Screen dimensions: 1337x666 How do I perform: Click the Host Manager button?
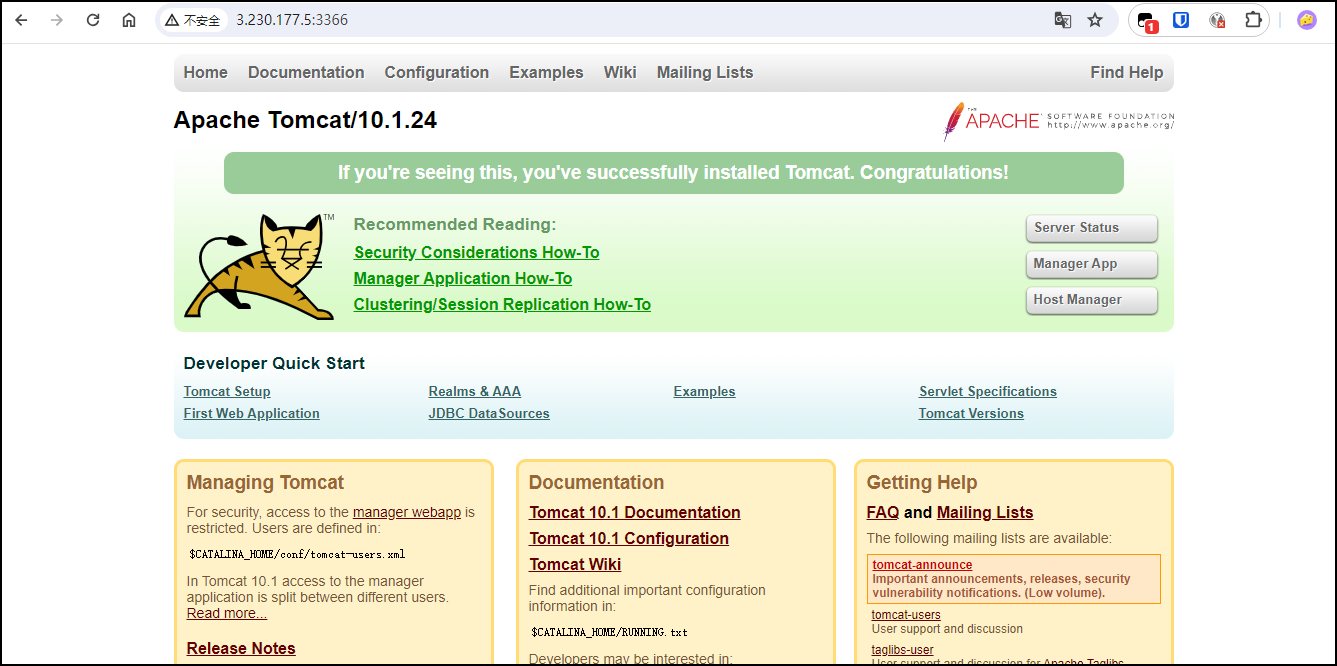(x=1092, y=300)
